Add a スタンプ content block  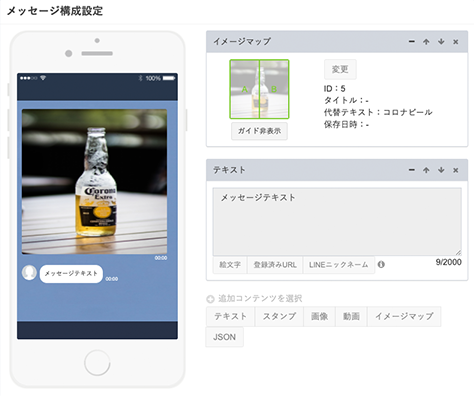tap(279, 316)
